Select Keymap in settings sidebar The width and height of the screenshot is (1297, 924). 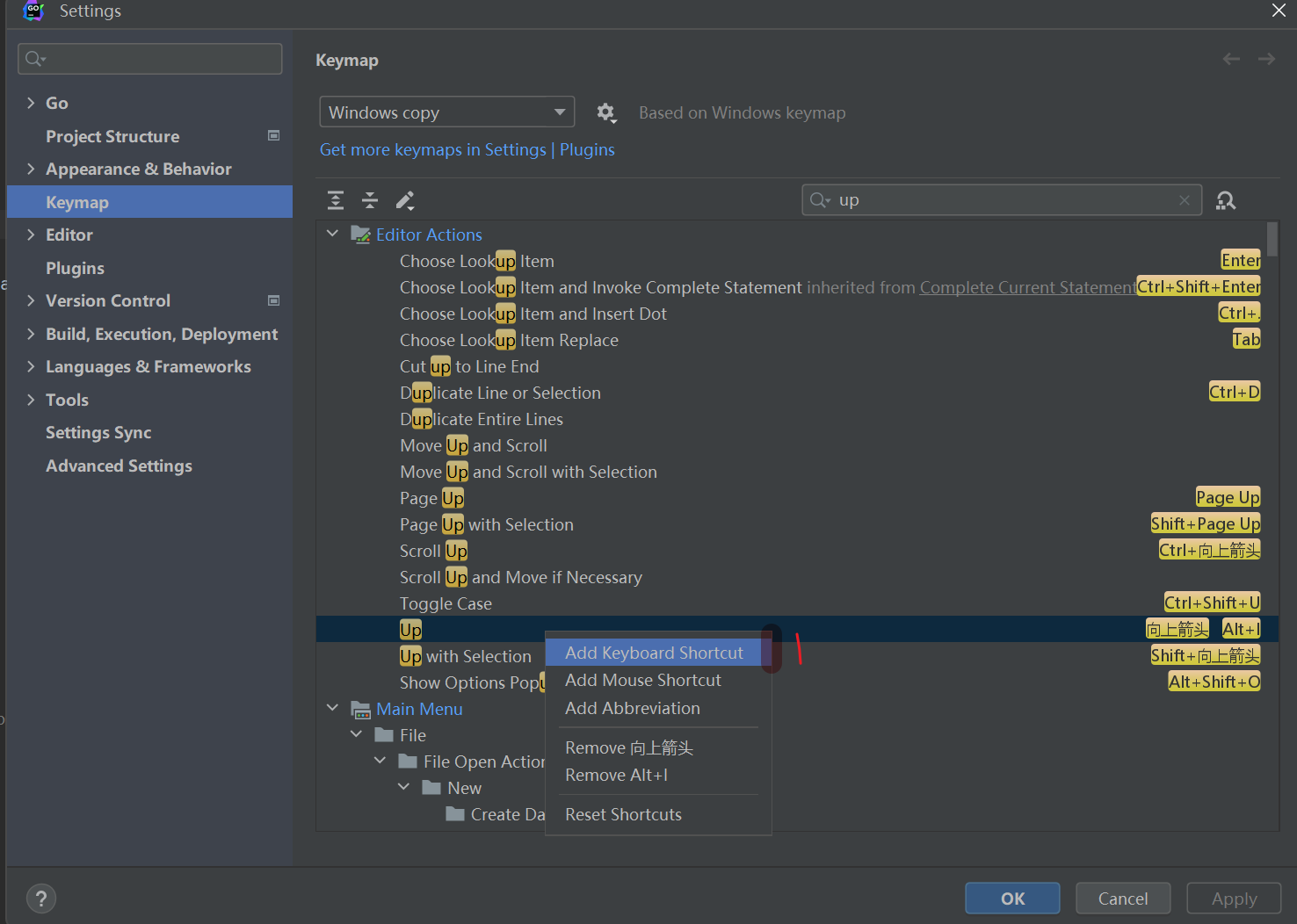tap(149, 202)
